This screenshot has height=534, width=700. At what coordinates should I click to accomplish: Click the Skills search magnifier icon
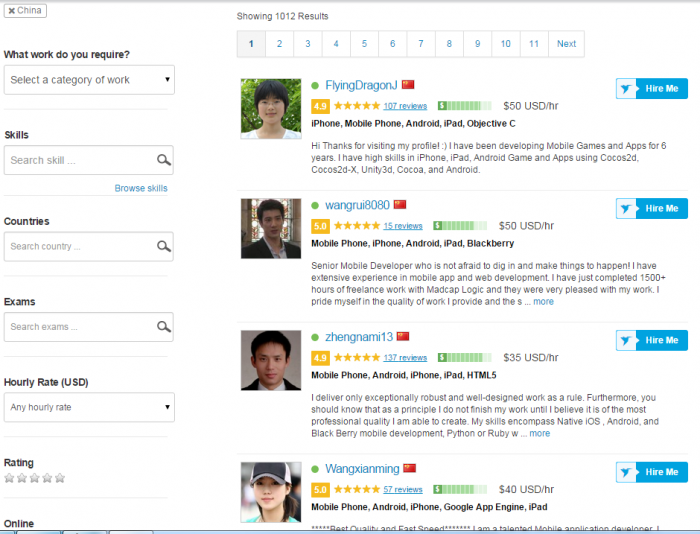click(x=164, y=160)
